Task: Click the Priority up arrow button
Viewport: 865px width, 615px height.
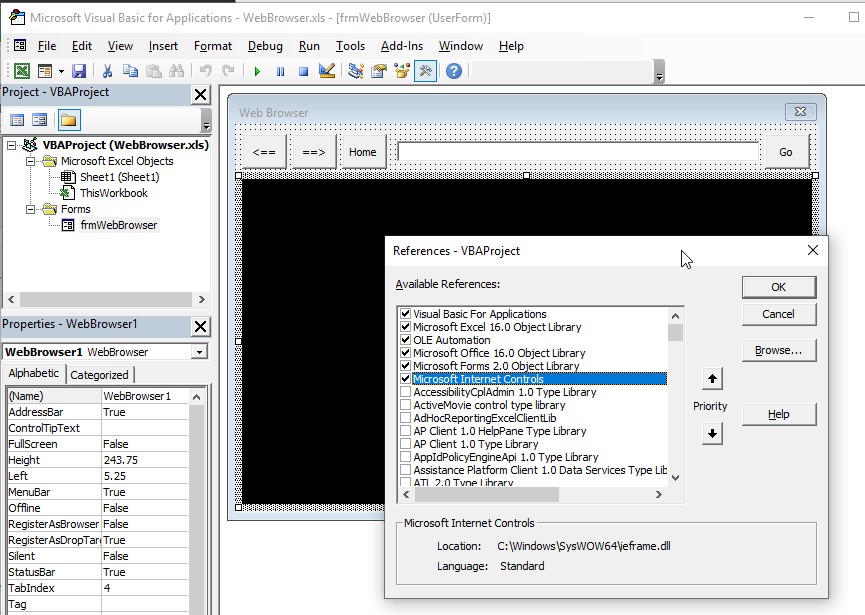Action: point(711,379)
